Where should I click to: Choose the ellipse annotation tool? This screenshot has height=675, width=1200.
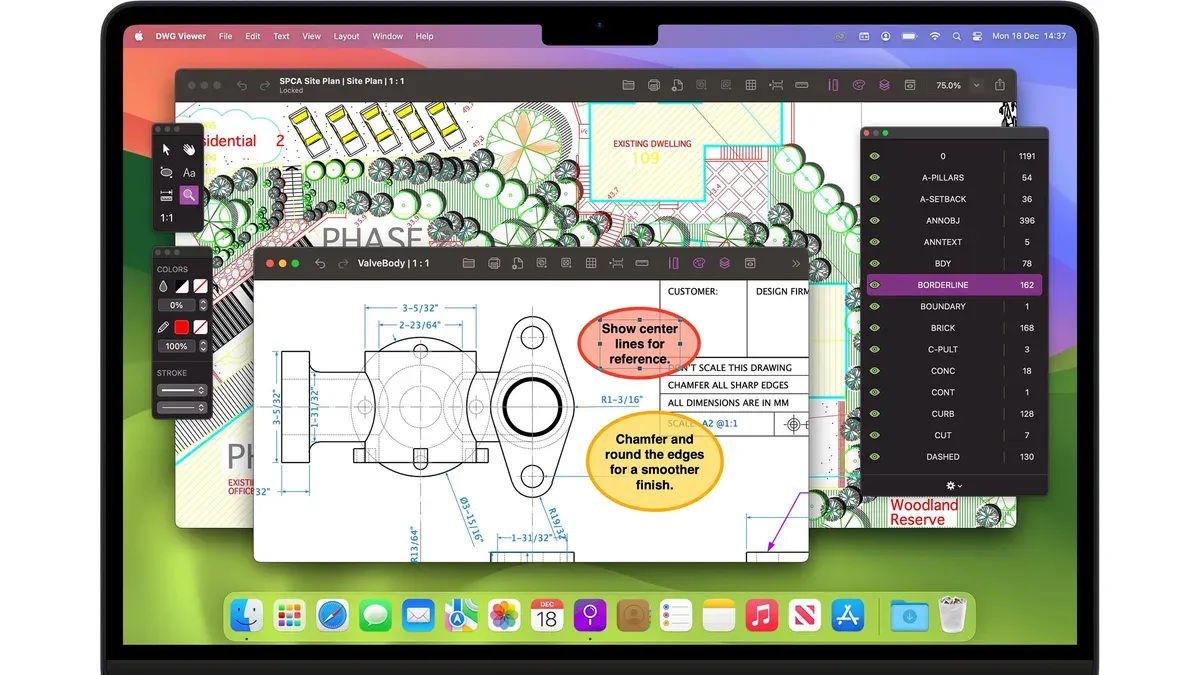click(x=166, y=172)
